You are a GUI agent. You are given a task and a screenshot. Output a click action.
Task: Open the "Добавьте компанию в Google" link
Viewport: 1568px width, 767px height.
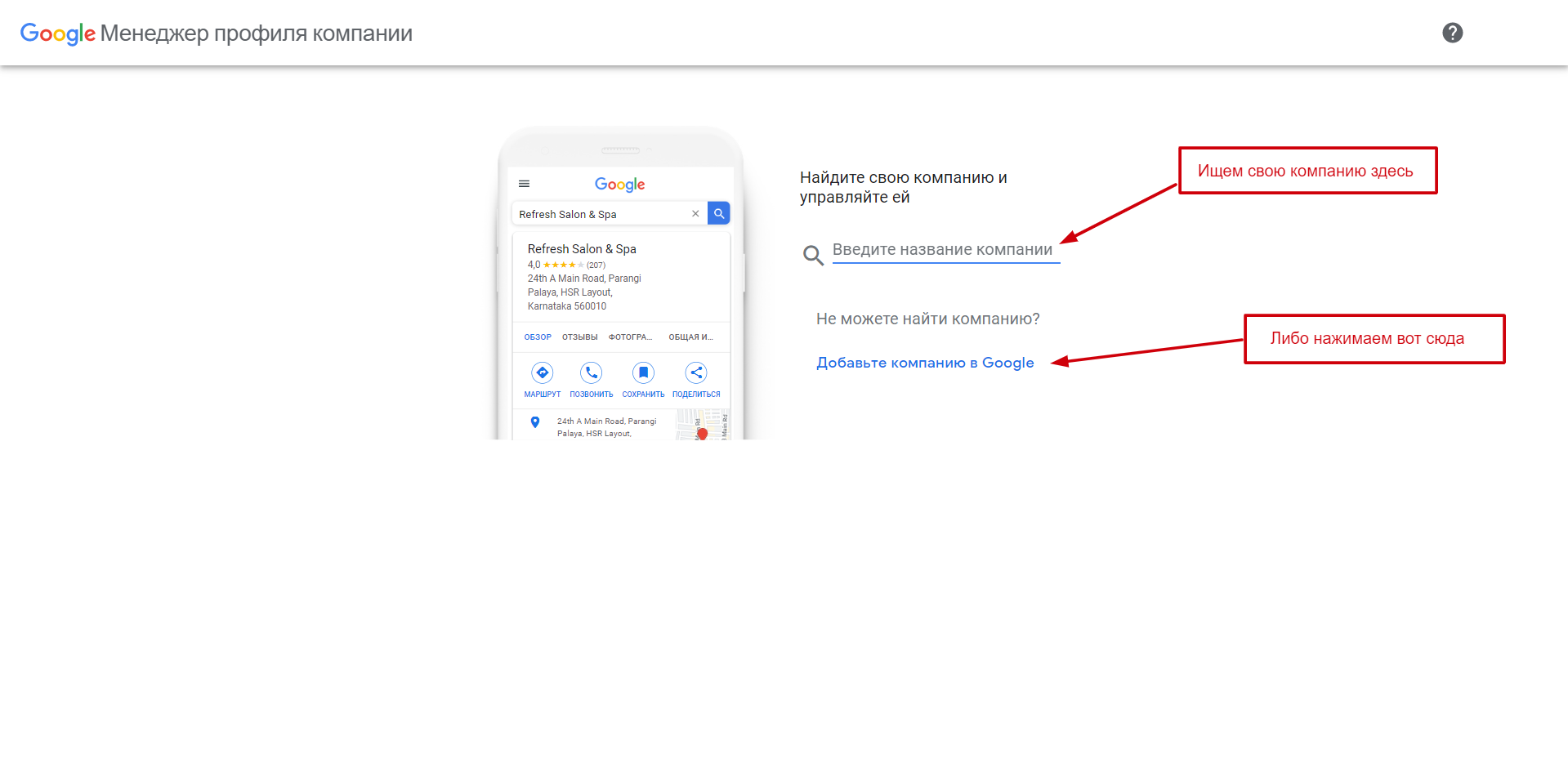[925, 363]
